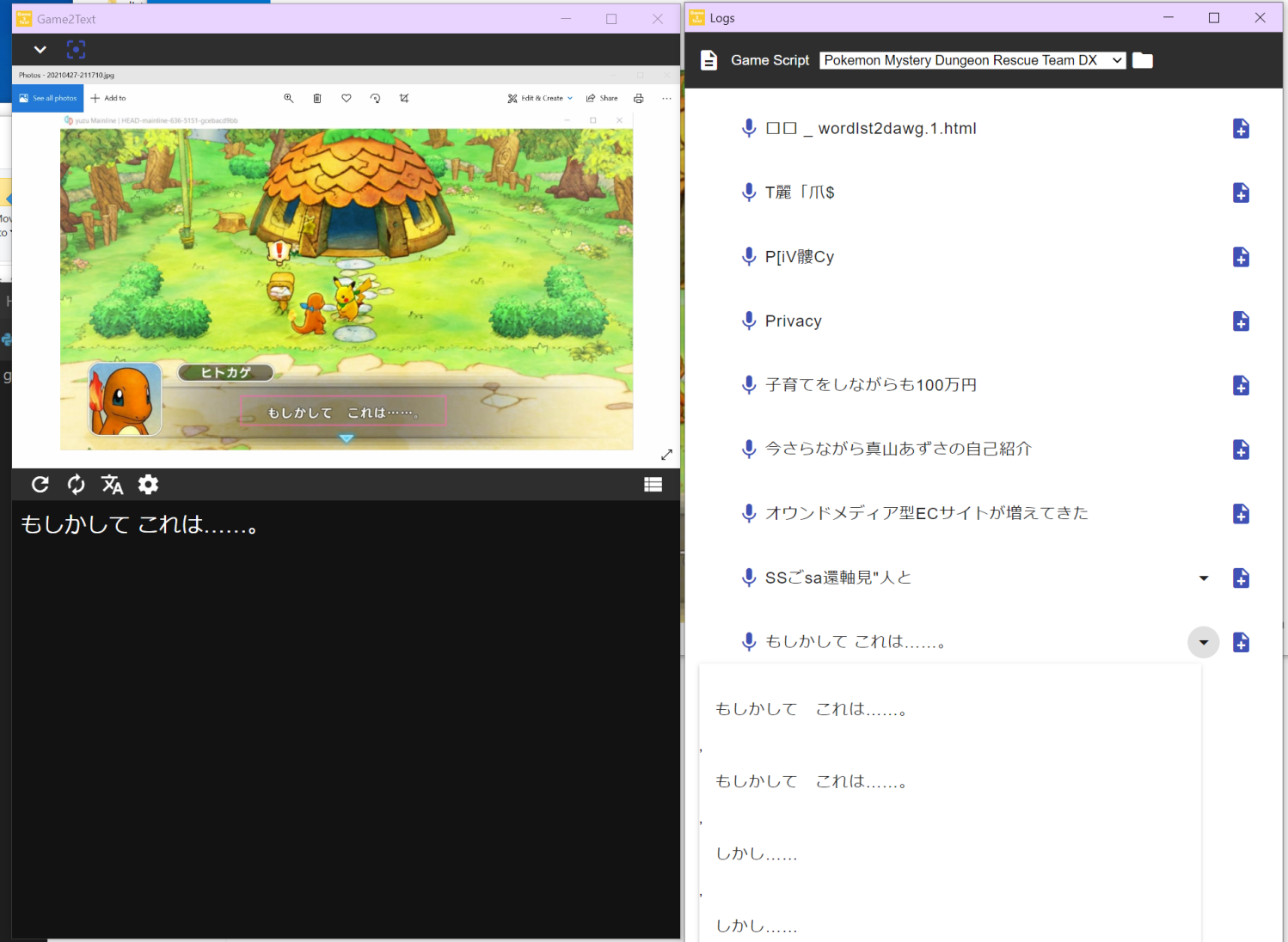Open the Pokemon Mystery Dungeon script dropdown
The image size is (1288, 942).
972,60
